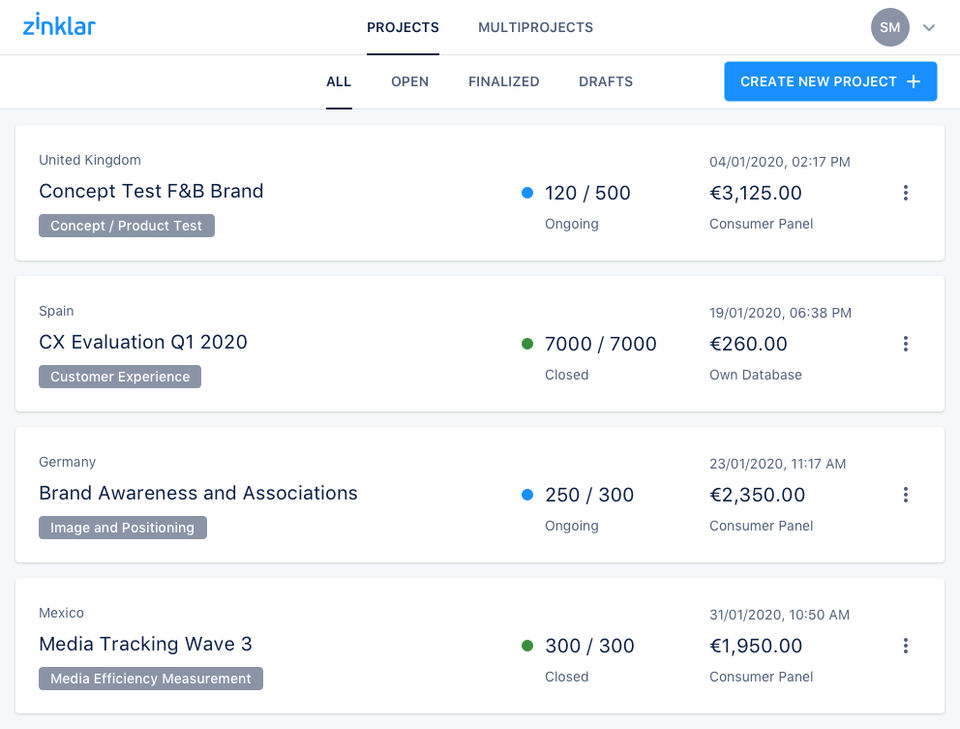Show Finalized projects

click(504, 82)
